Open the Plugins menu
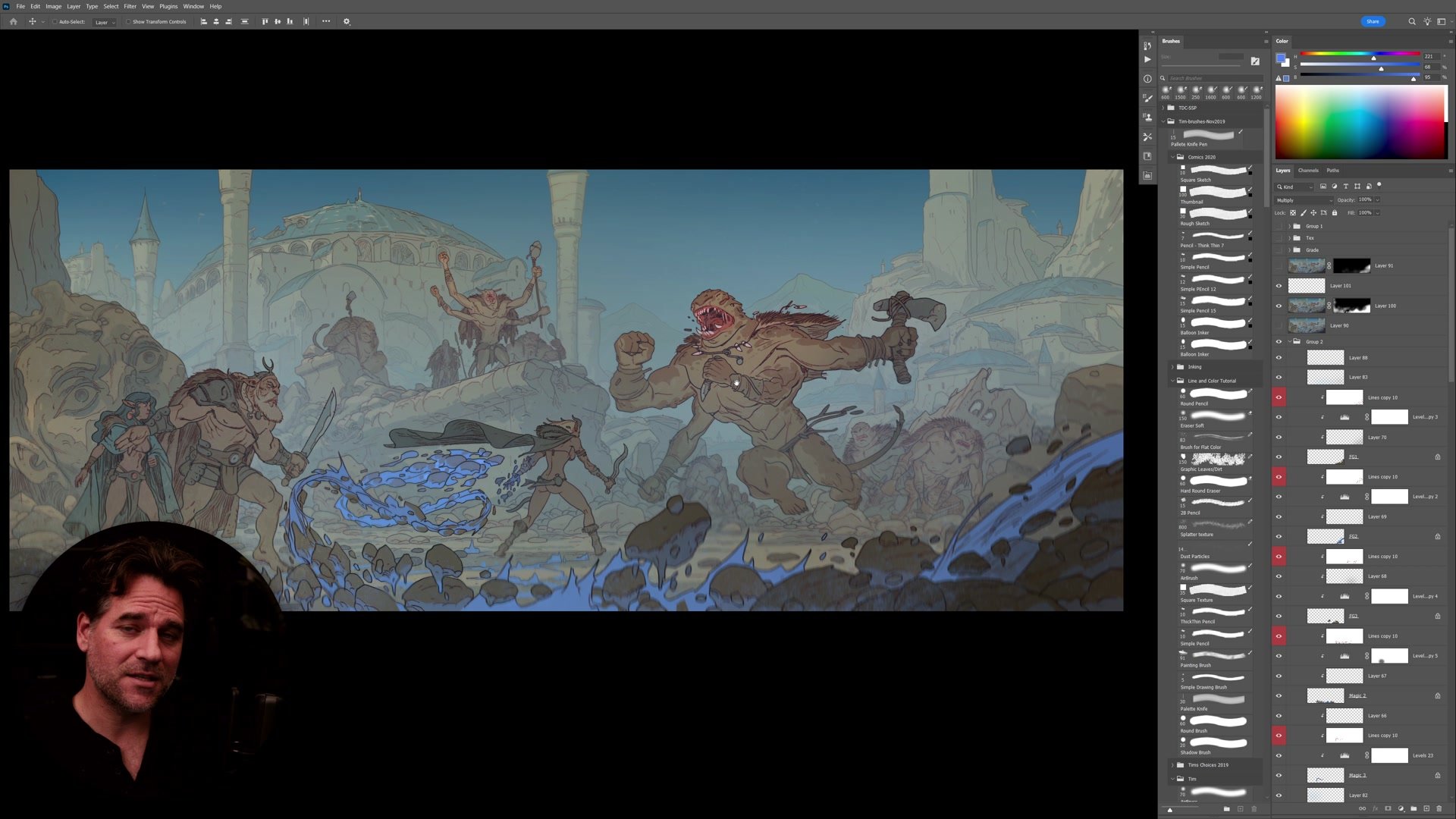Viewport: 1456px width, 819px height. point(168,6)
